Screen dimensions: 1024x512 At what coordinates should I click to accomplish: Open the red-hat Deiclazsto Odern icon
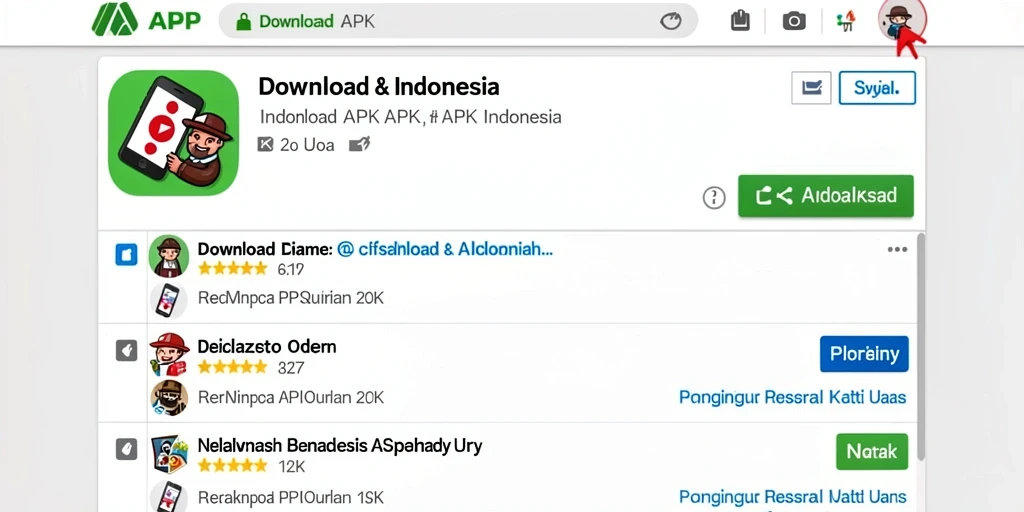(169, 355)
